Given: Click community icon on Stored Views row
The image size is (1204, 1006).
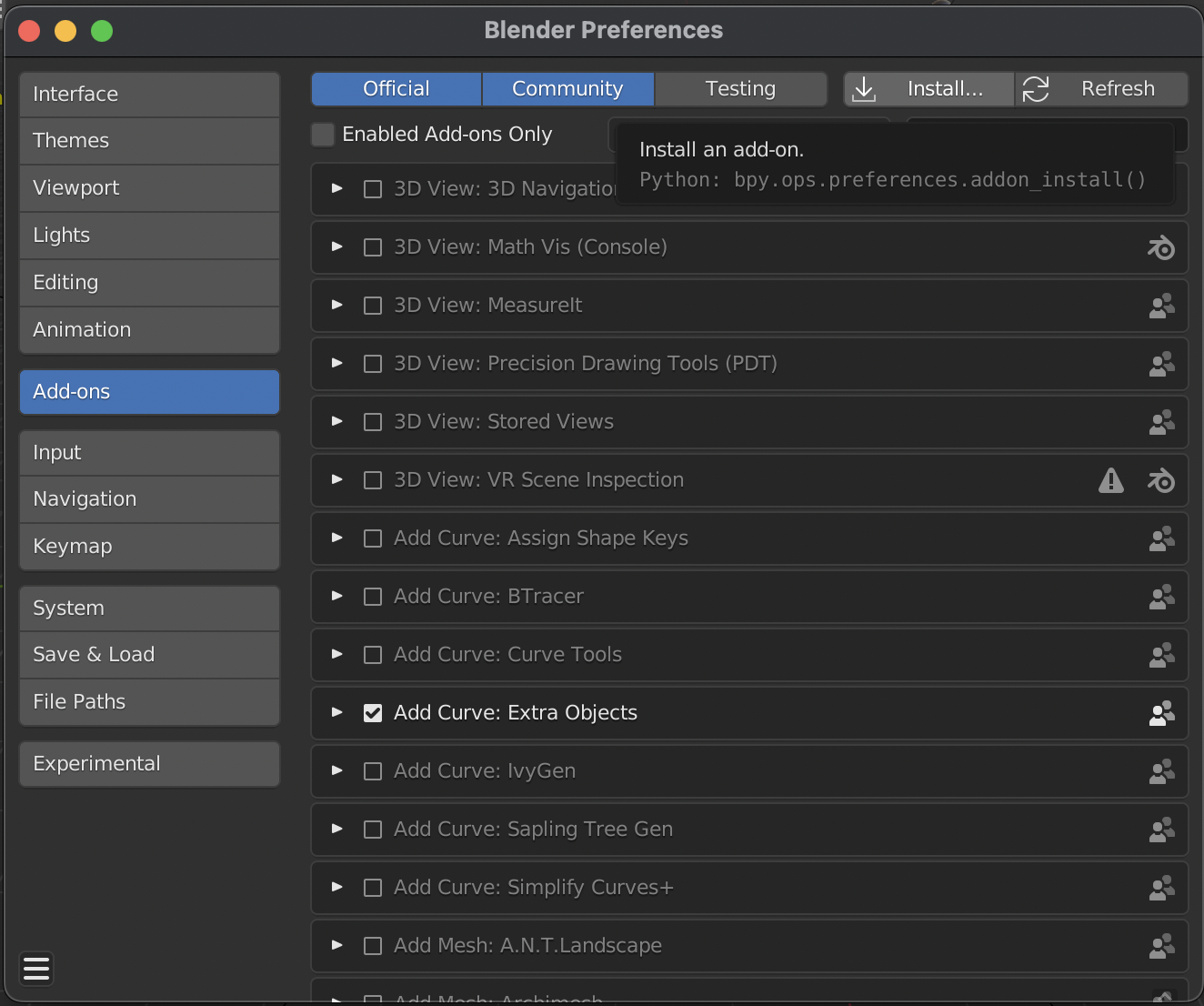Looking at the screenshot, I should pos(1161,422).
